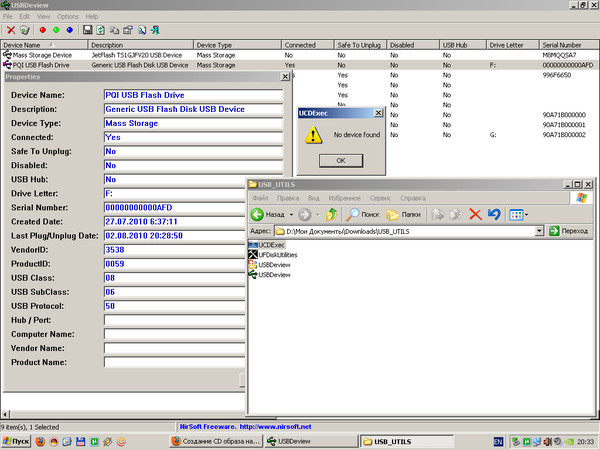
Task: Open the Файл menu in USB_UTILS window
Action: (260, 198)
